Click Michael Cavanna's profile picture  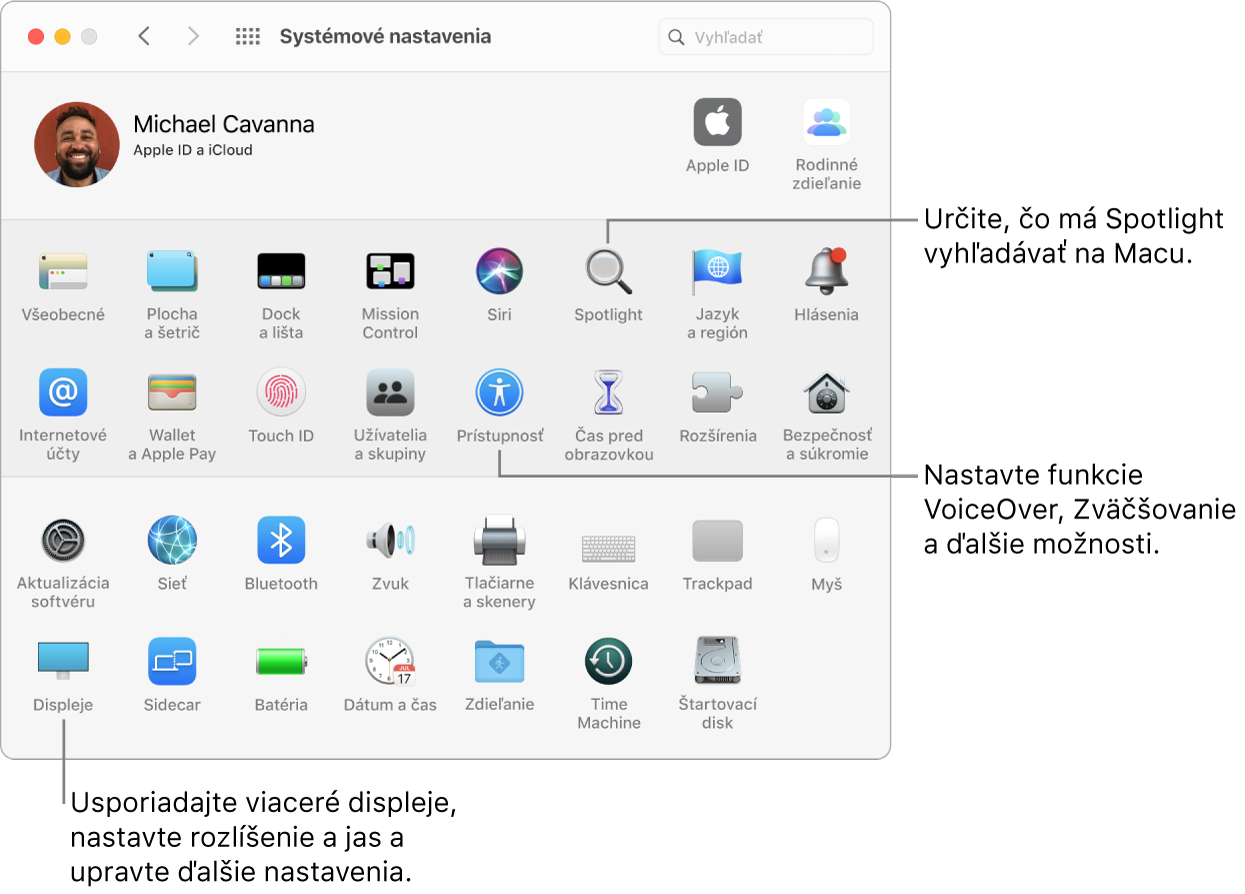[77, 144]
